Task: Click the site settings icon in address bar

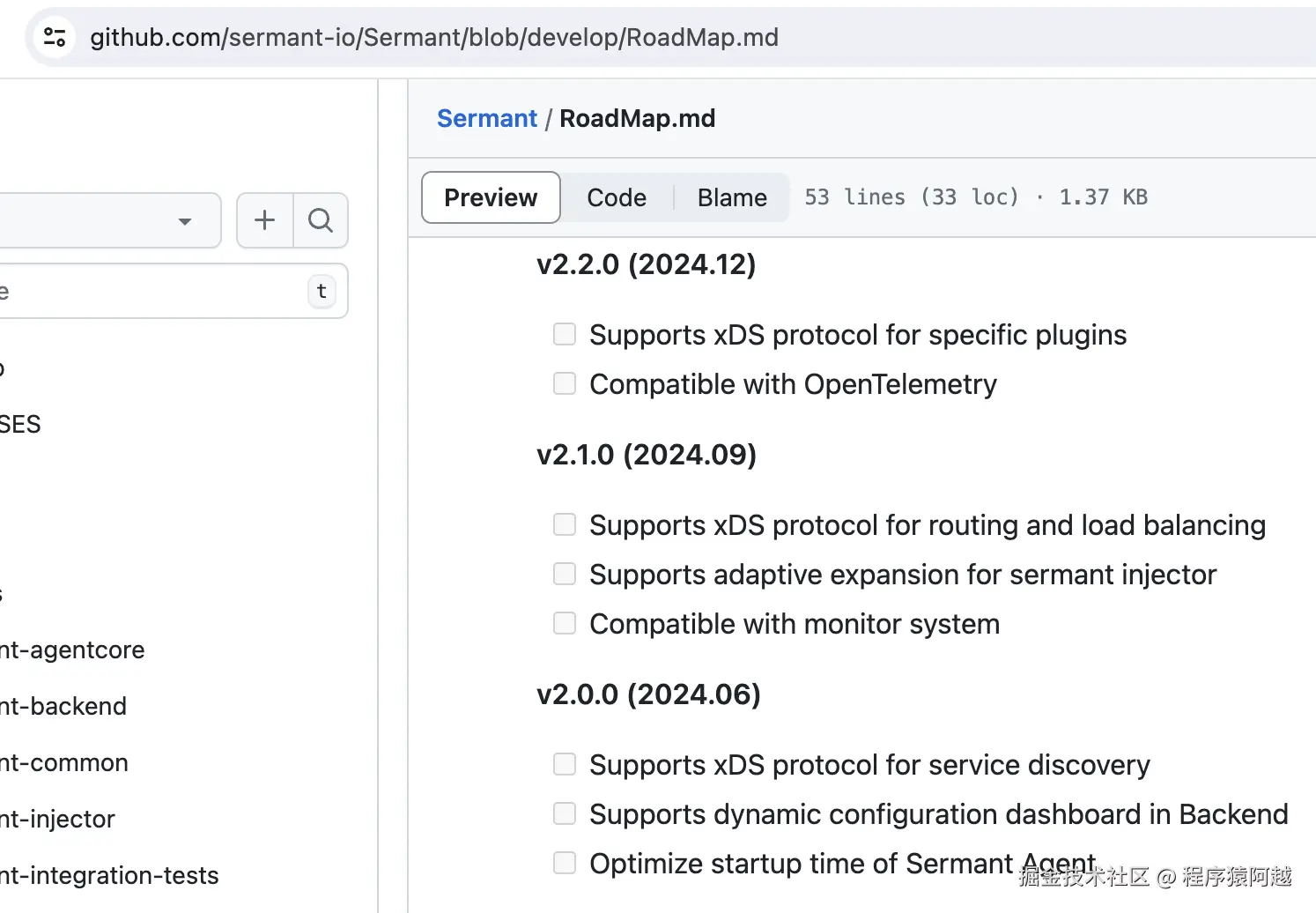Action: pyautogui.click(x=55, y=37)
